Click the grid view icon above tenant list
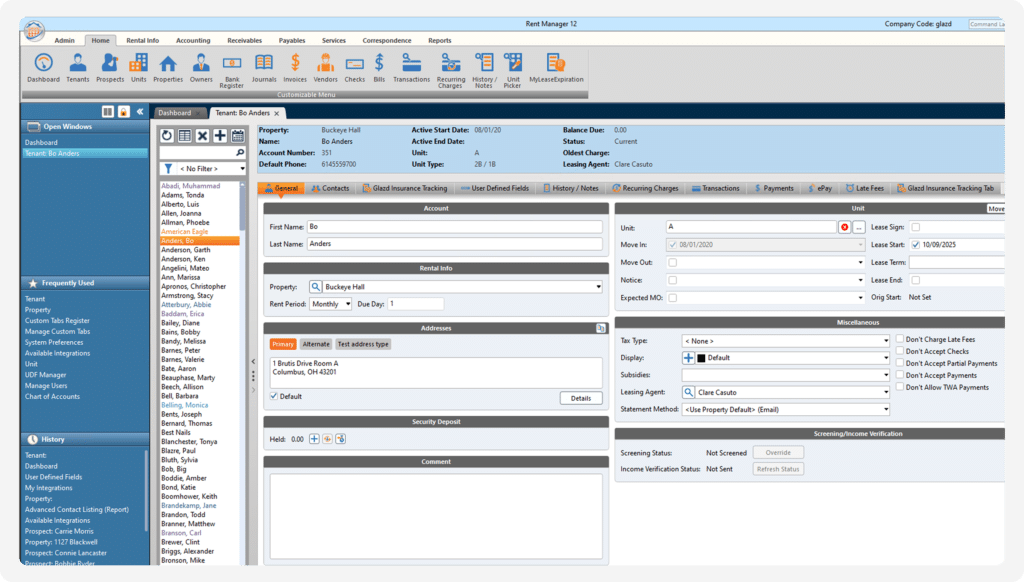 pyautogui.click(x=185, y=135)
